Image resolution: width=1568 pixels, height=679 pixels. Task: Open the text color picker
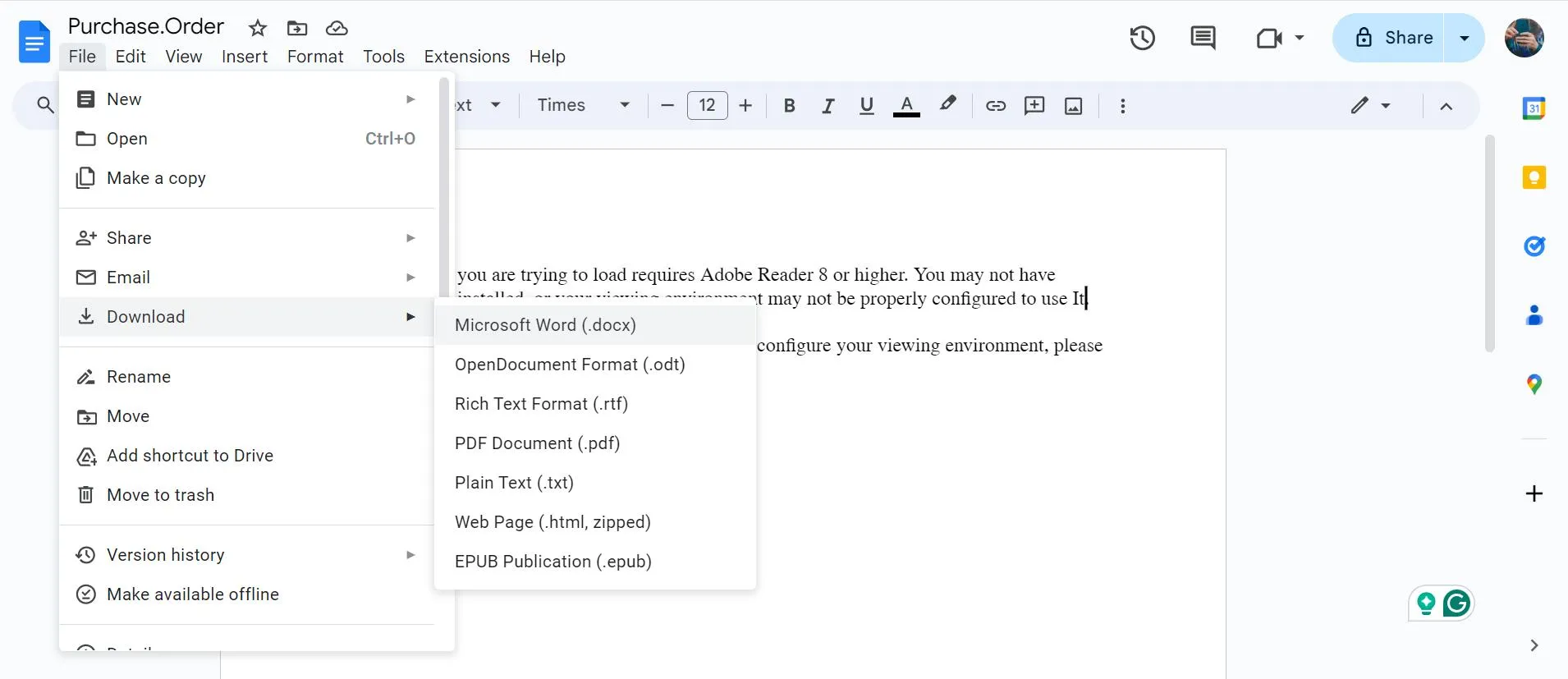(x=906, y=105)
